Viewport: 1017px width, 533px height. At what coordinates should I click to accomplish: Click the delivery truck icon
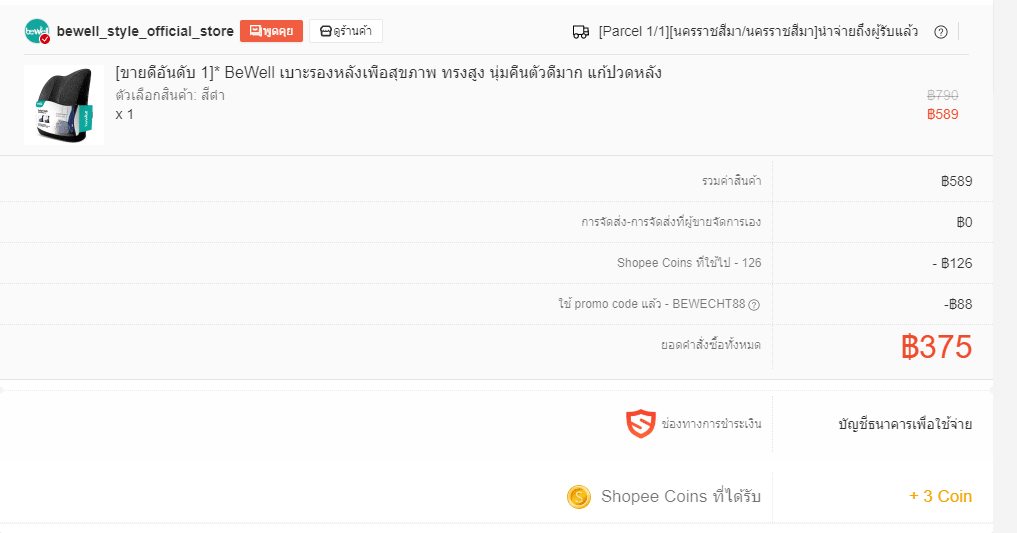pos(580,32)
